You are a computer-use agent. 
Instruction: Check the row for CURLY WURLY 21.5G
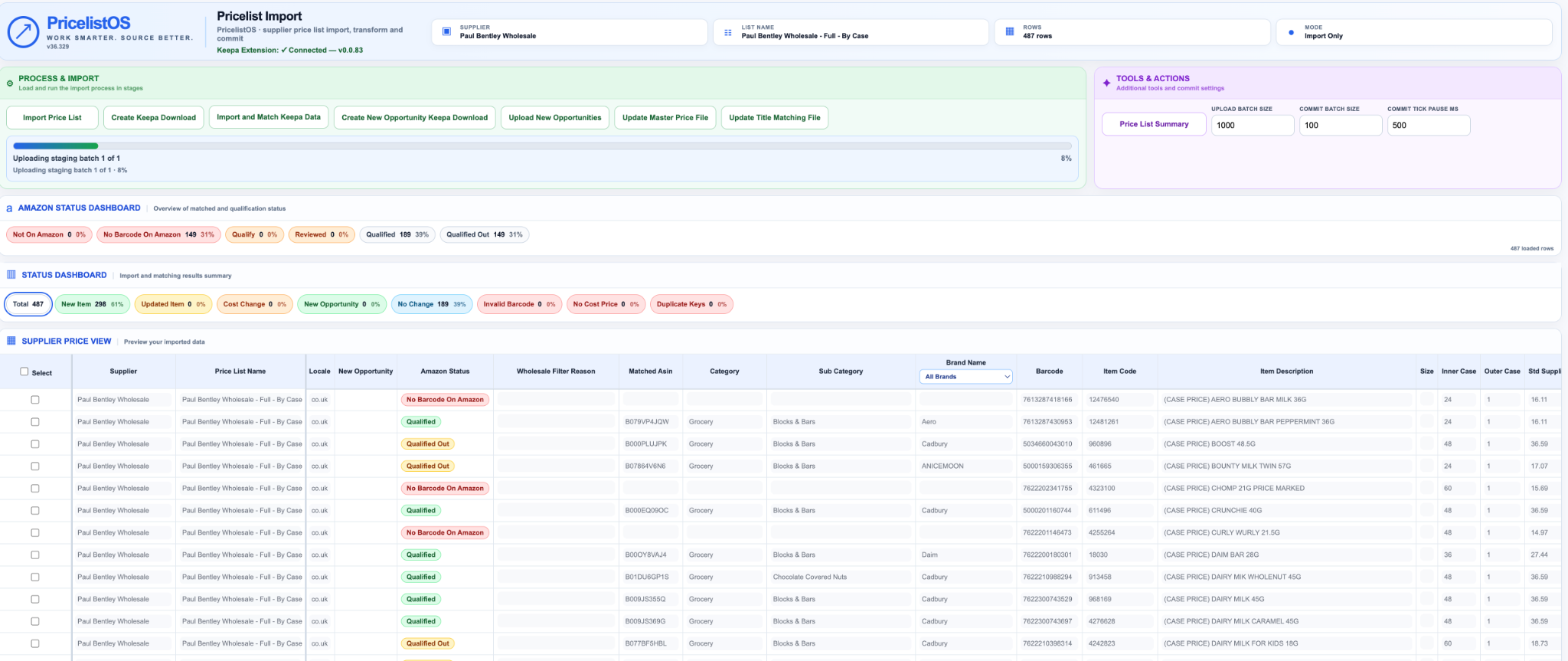[34, 533]
